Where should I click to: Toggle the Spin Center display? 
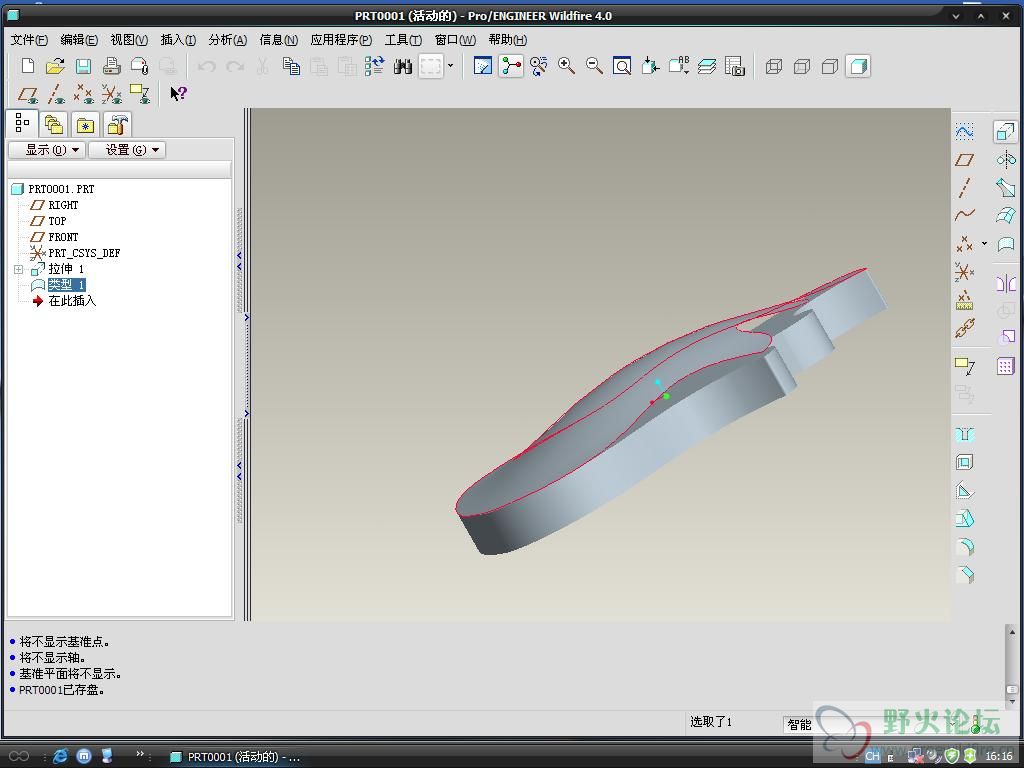511,66
